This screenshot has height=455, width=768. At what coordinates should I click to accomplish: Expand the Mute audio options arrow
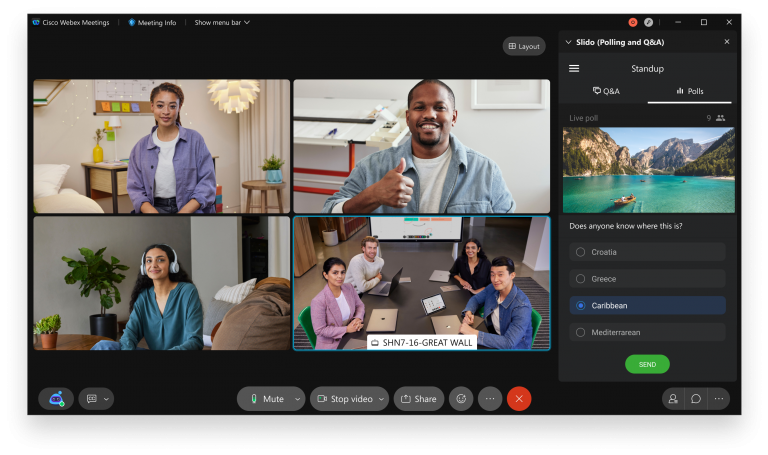[x=297, y=399]
